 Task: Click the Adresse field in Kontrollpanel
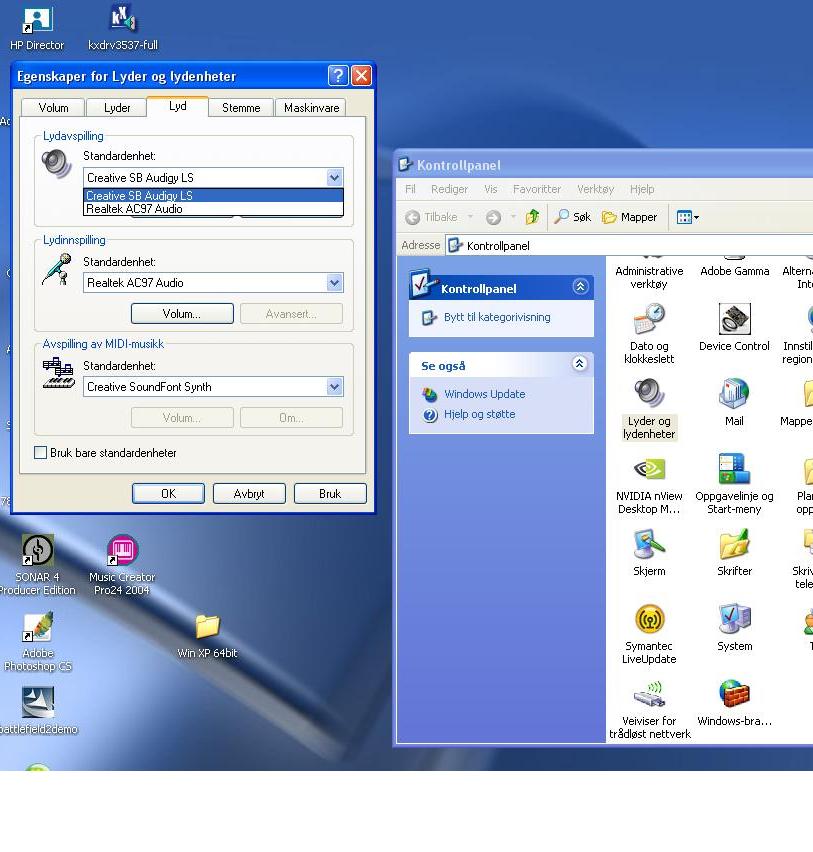click(629, 246)
